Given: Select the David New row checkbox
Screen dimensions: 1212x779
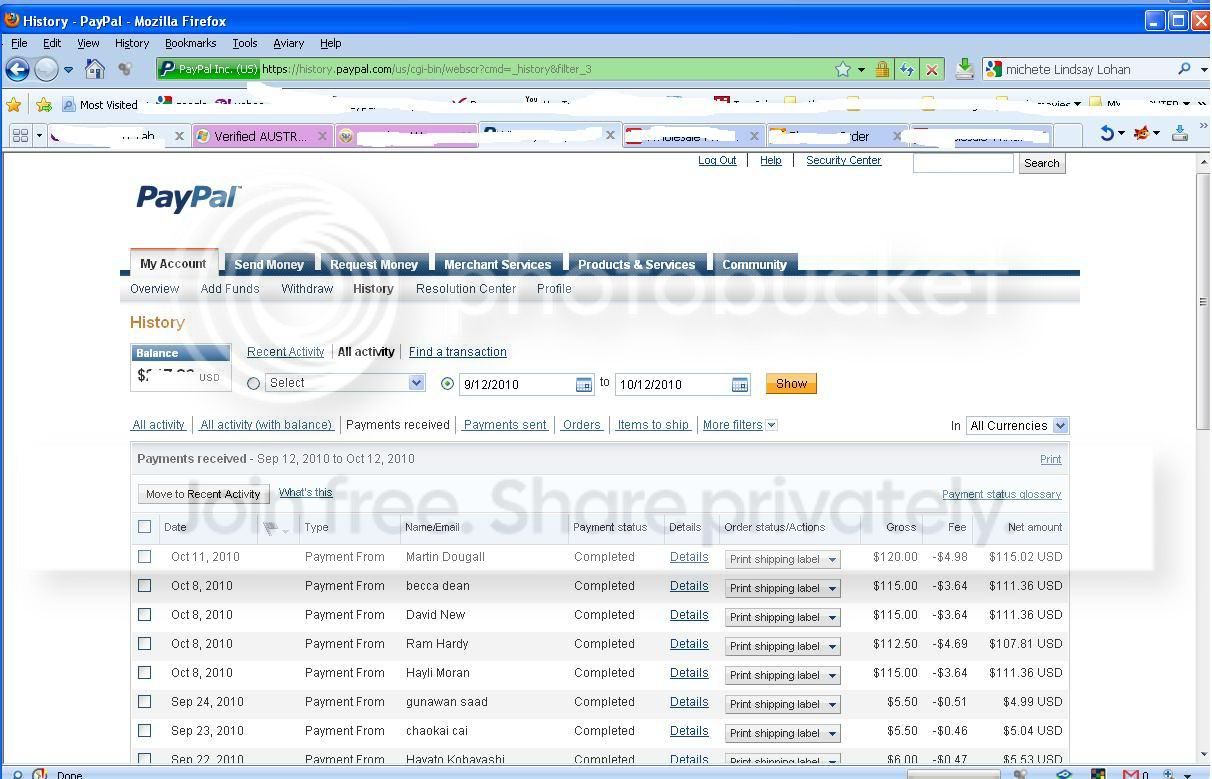Looking at the screenshot, I should pyautogui.click(x=145, y=615).
